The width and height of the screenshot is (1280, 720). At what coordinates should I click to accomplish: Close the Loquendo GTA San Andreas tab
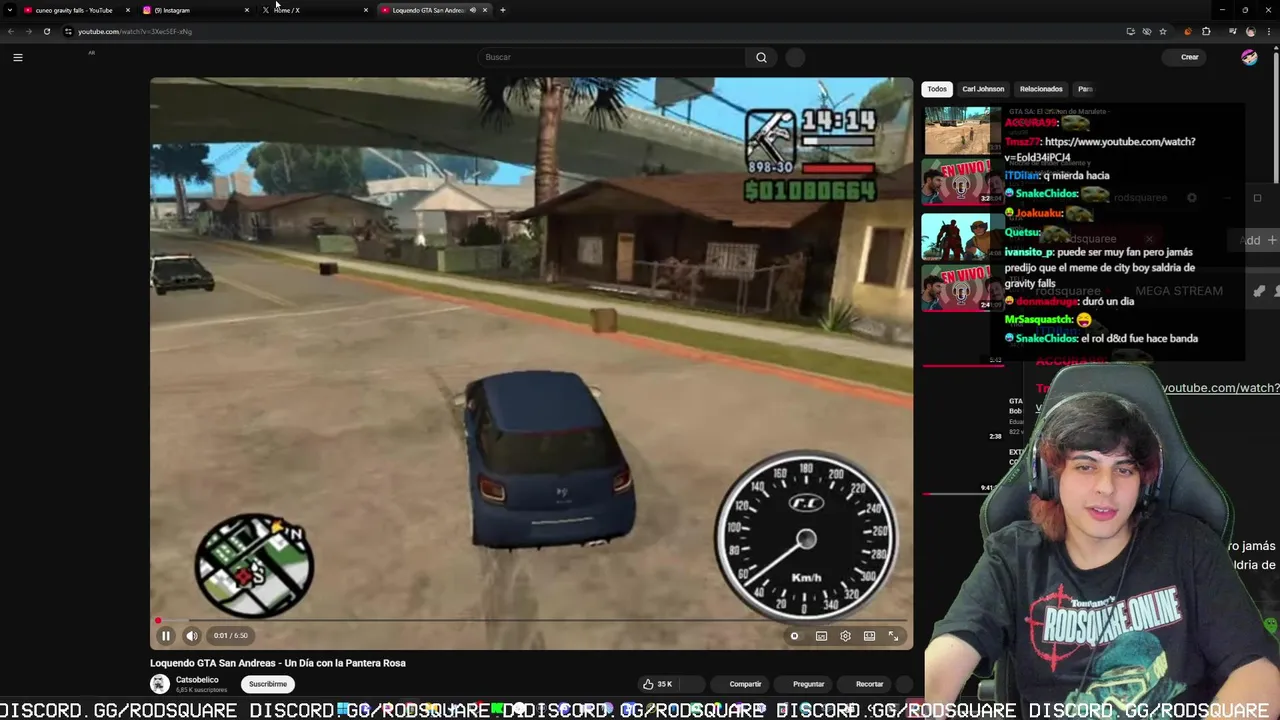pos(485,10)
